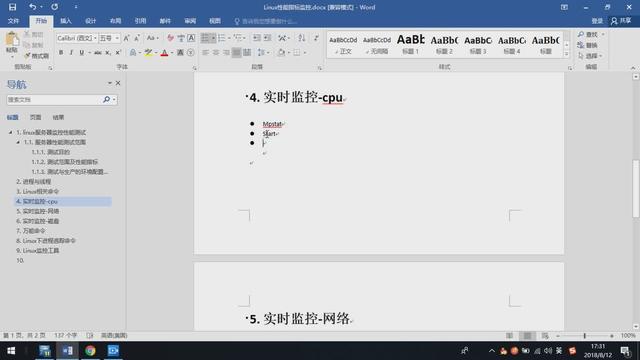Click the Save icon in title bar
This screenshot has width=640, height=360.
(x=12, y=7)
